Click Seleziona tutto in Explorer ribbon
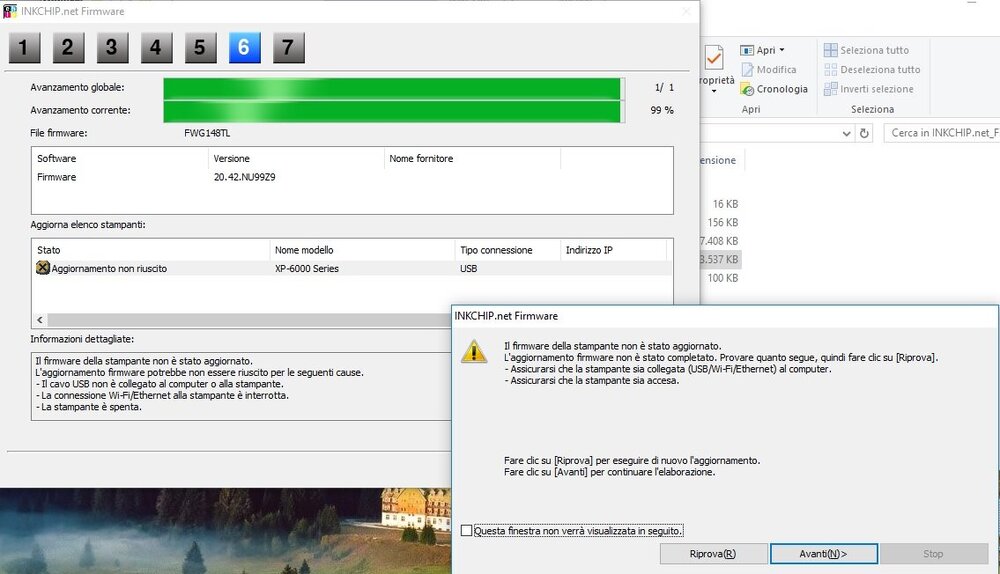Image resolution: width=1000 pixels, height=574 pixels. [874, 50]
